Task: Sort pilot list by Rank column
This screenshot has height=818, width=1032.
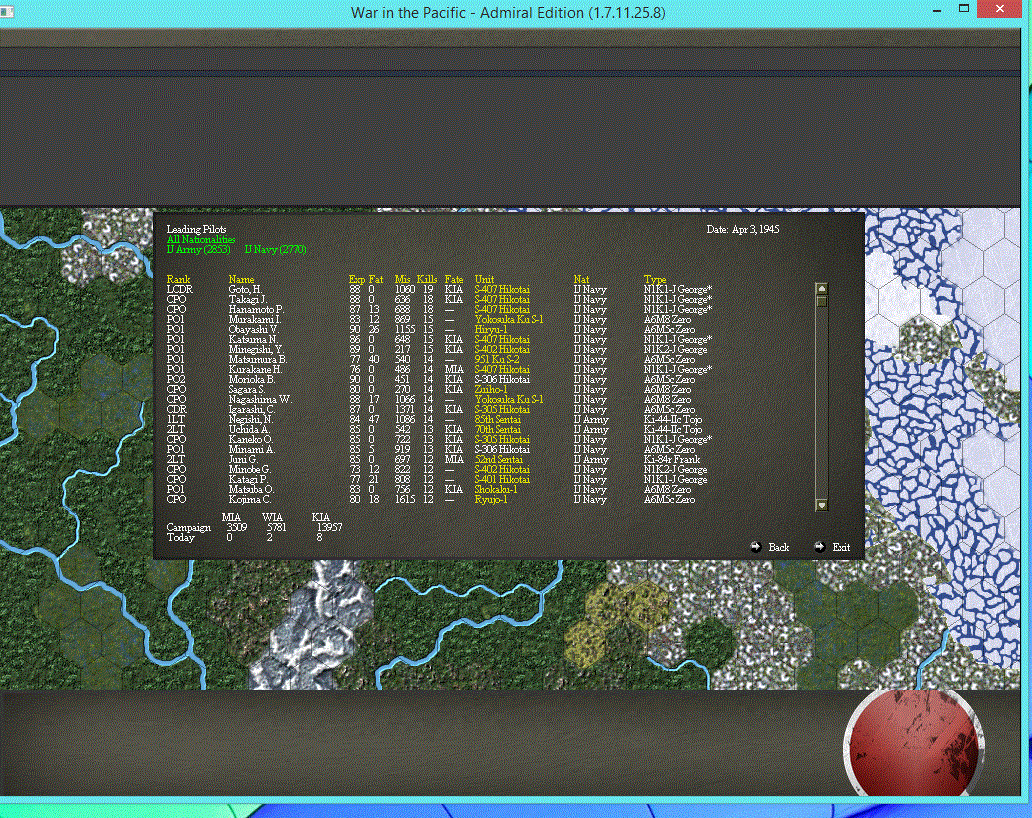Action: click(178, 280)
